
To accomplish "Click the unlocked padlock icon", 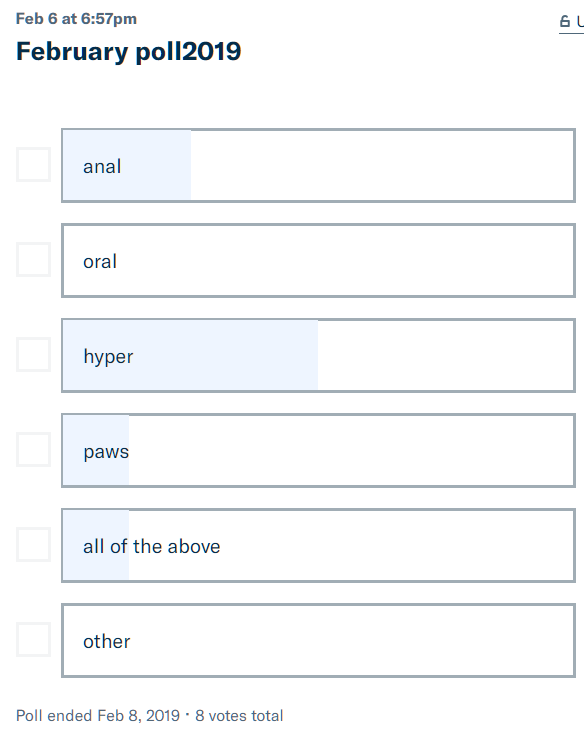I will 564,21.
